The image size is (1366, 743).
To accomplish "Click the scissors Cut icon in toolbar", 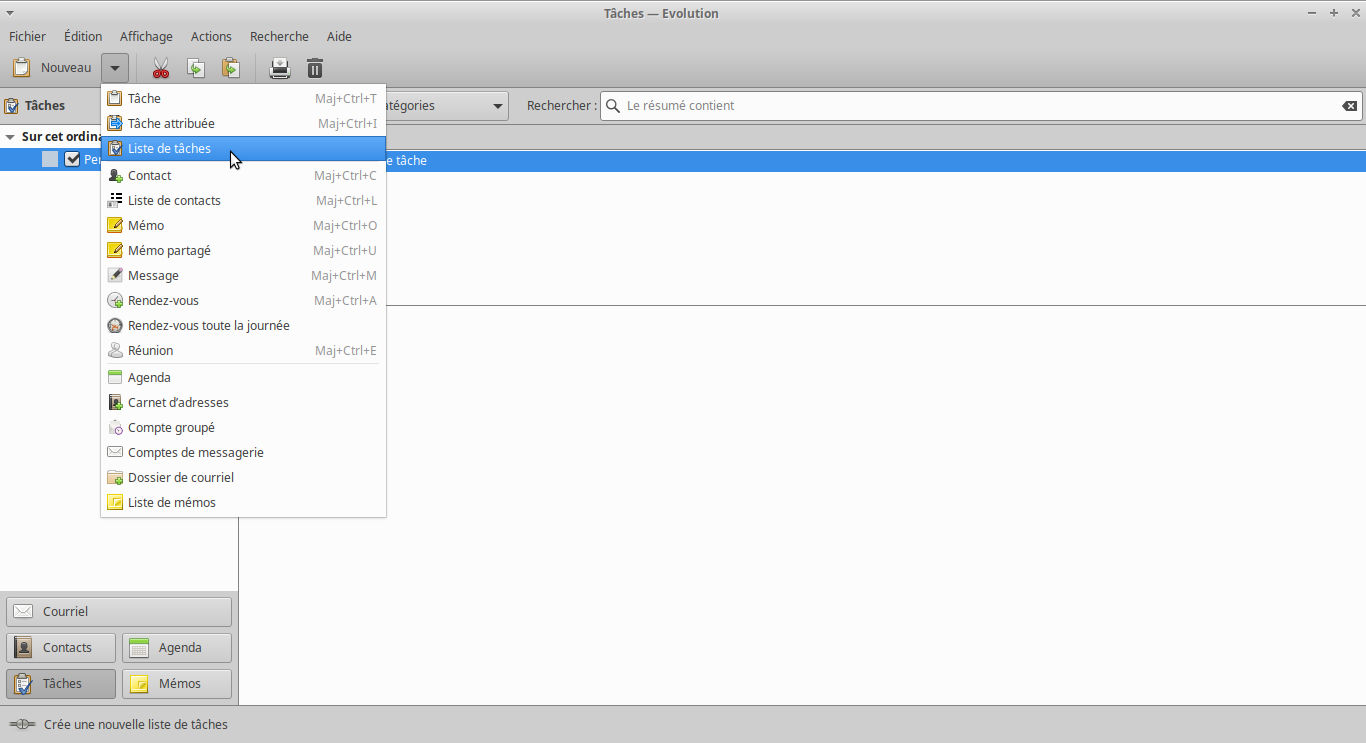I will pyautogui.click(x=160, y=68).
